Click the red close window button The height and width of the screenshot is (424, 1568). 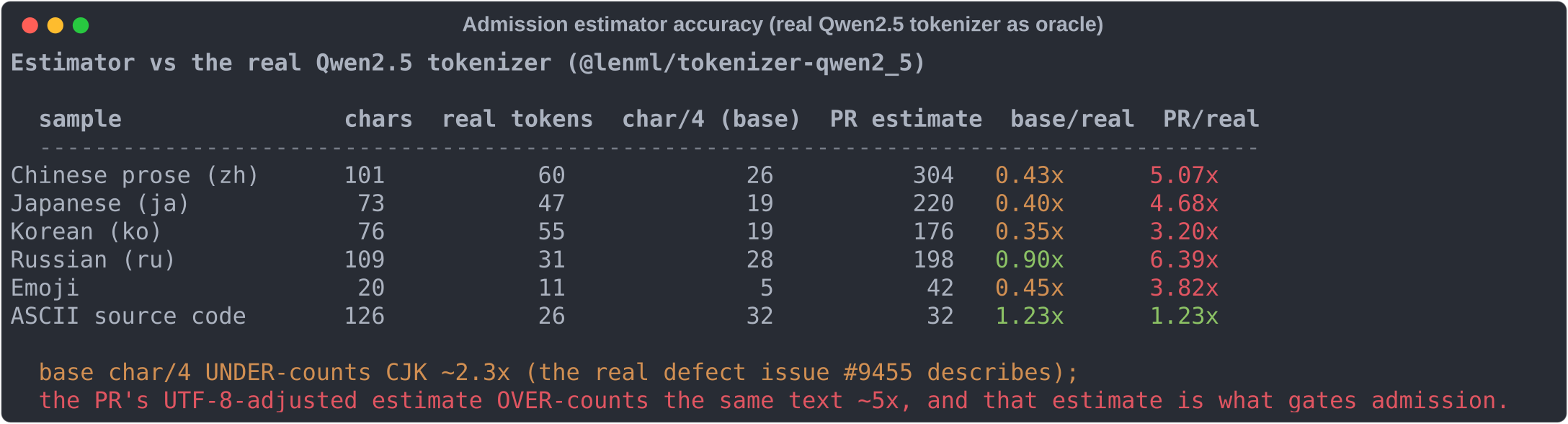30,26
